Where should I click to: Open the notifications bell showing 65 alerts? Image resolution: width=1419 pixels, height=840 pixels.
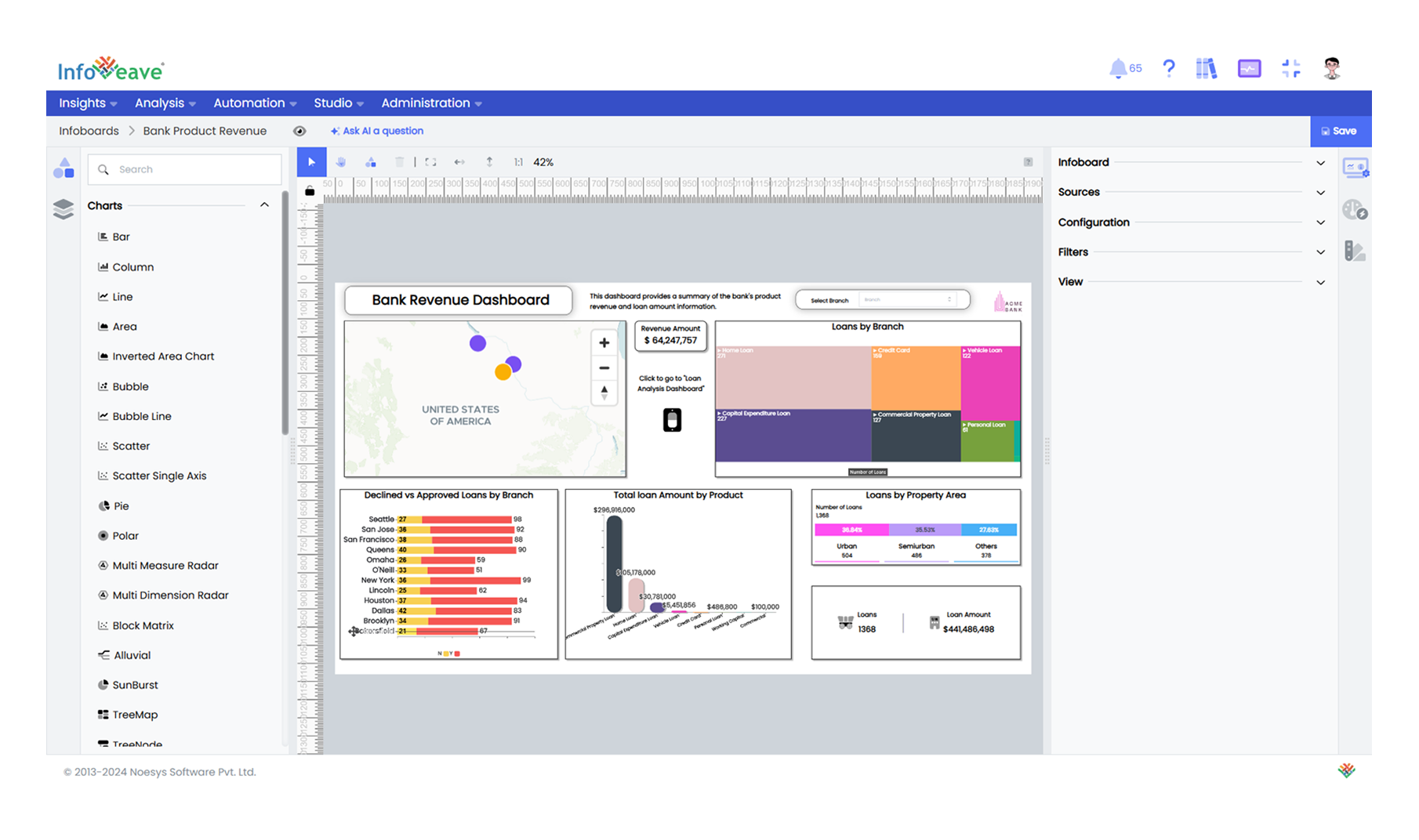1120,68
